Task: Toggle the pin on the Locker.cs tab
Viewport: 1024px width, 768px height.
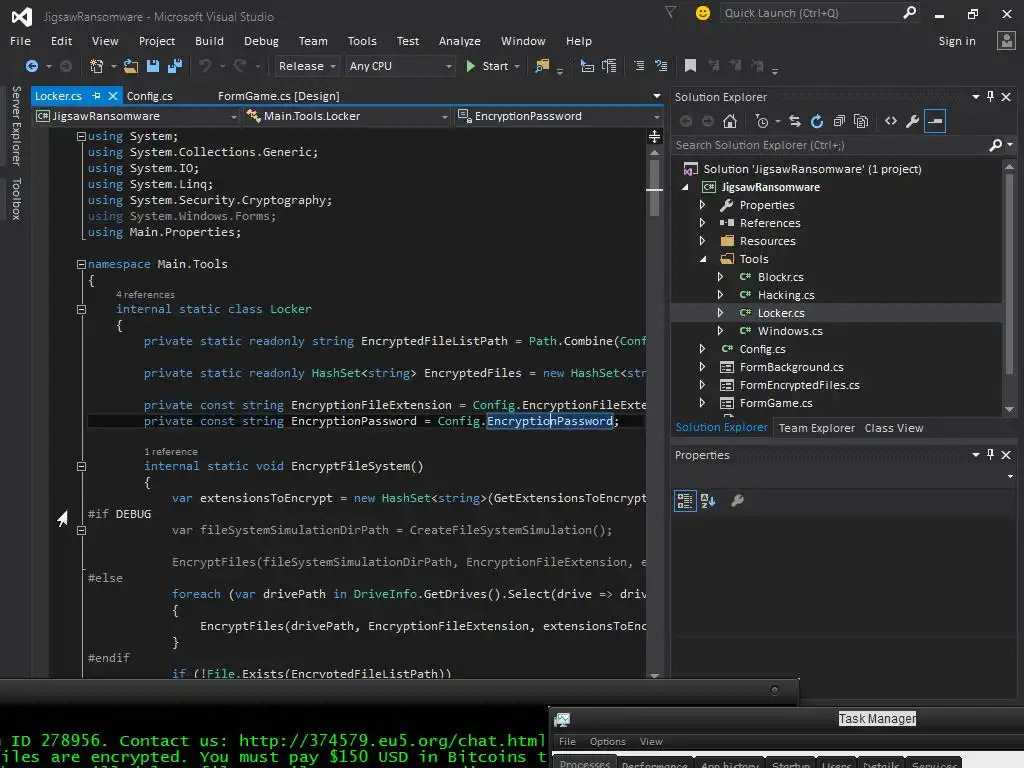Action: coord(97,96)
